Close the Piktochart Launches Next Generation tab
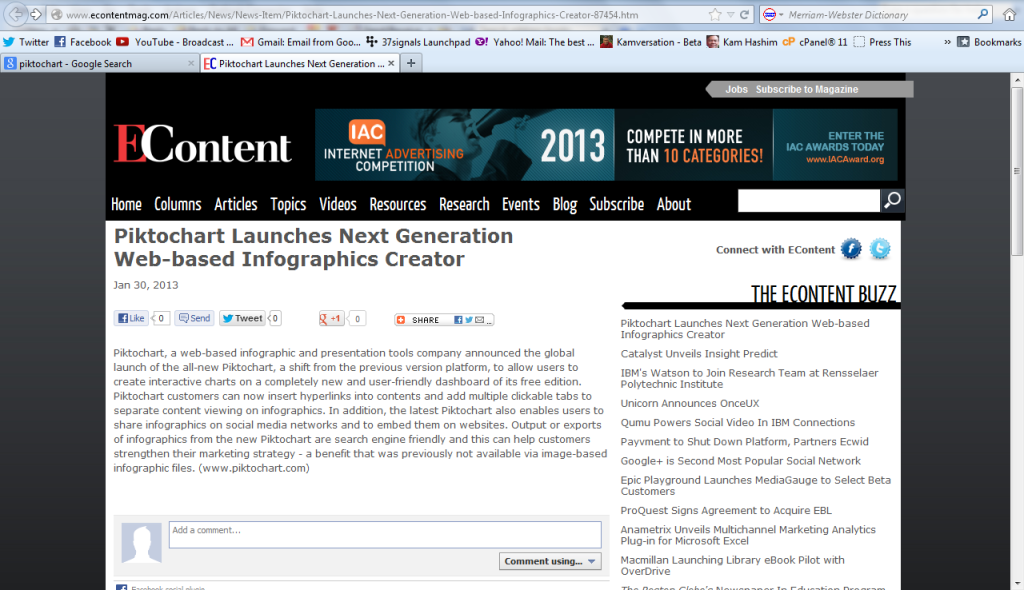1024x590 pixels. pos(391,63)
